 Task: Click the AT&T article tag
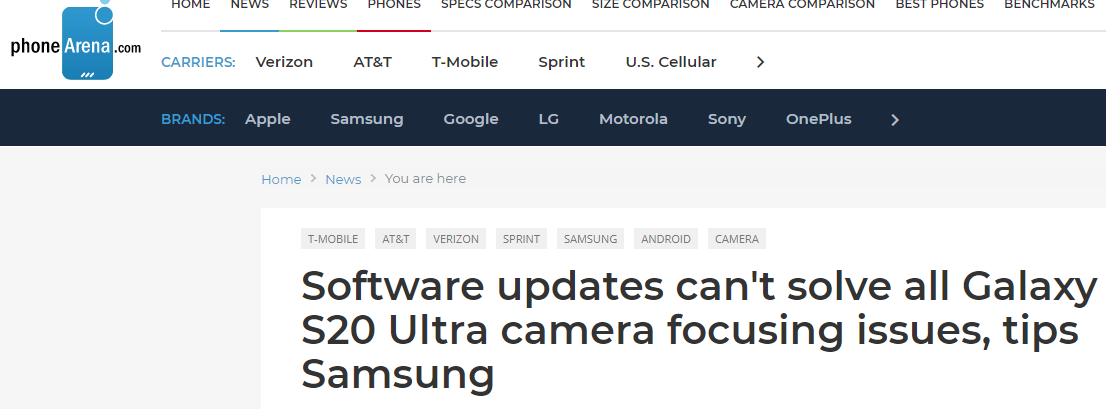pyautogui.click(x=396, y=239)
